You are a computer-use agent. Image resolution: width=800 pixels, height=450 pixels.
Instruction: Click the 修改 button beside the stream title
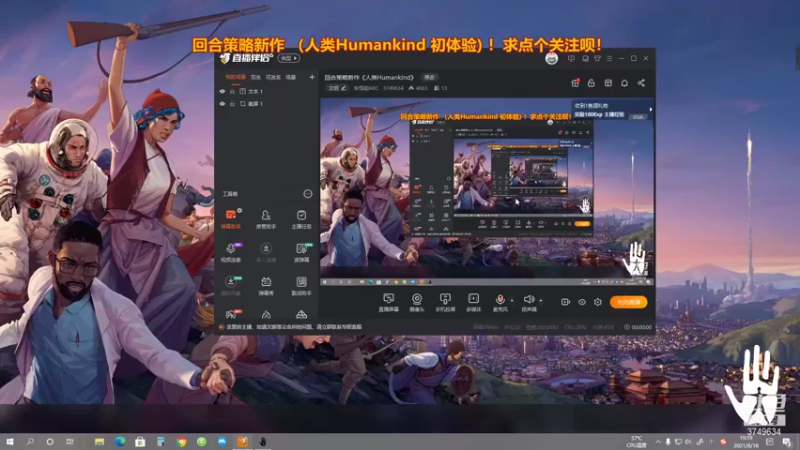coord(429,78)
